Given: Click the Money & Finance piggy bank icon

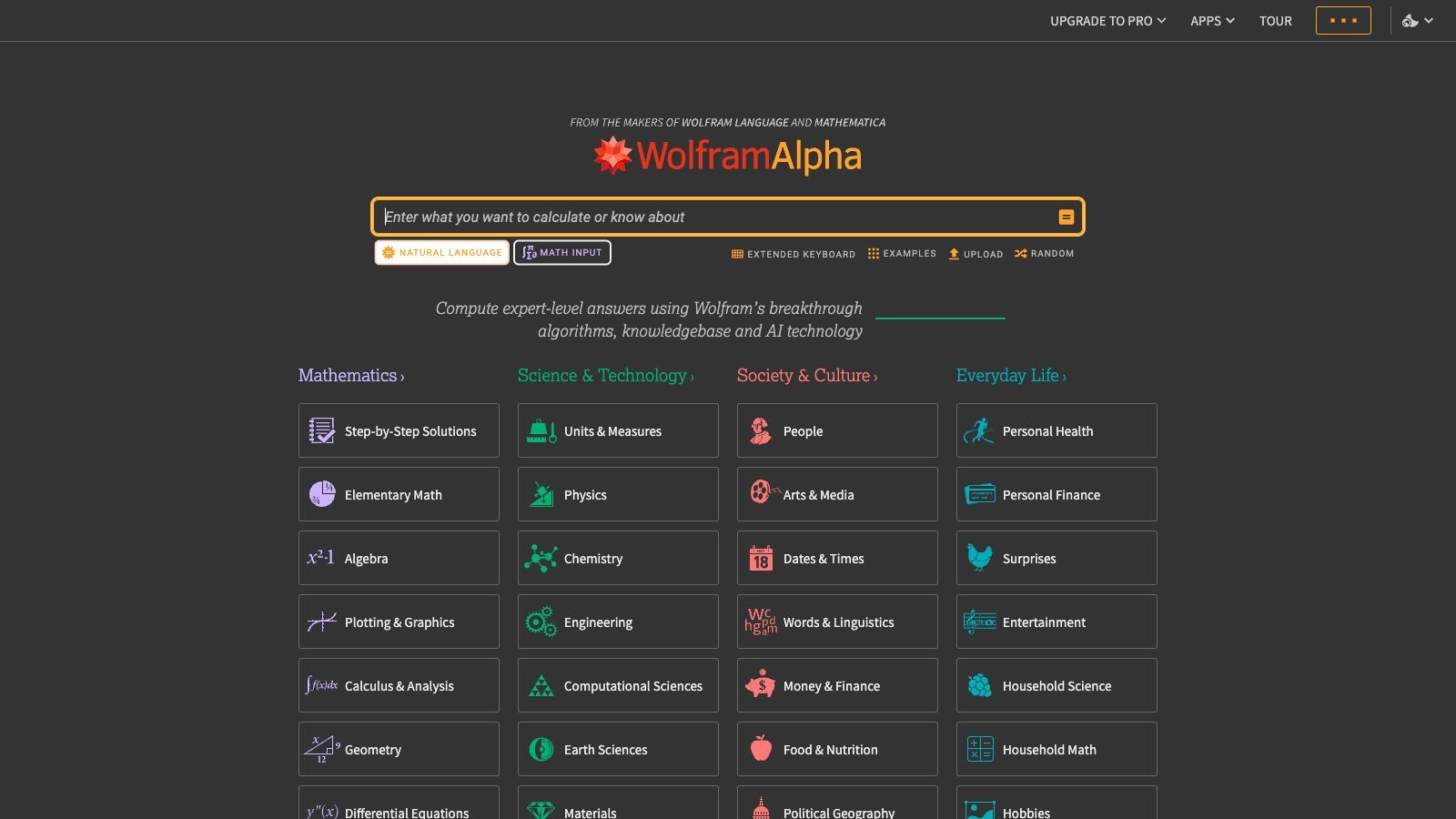Looking at the screenshot, I should tap(760, 684).
